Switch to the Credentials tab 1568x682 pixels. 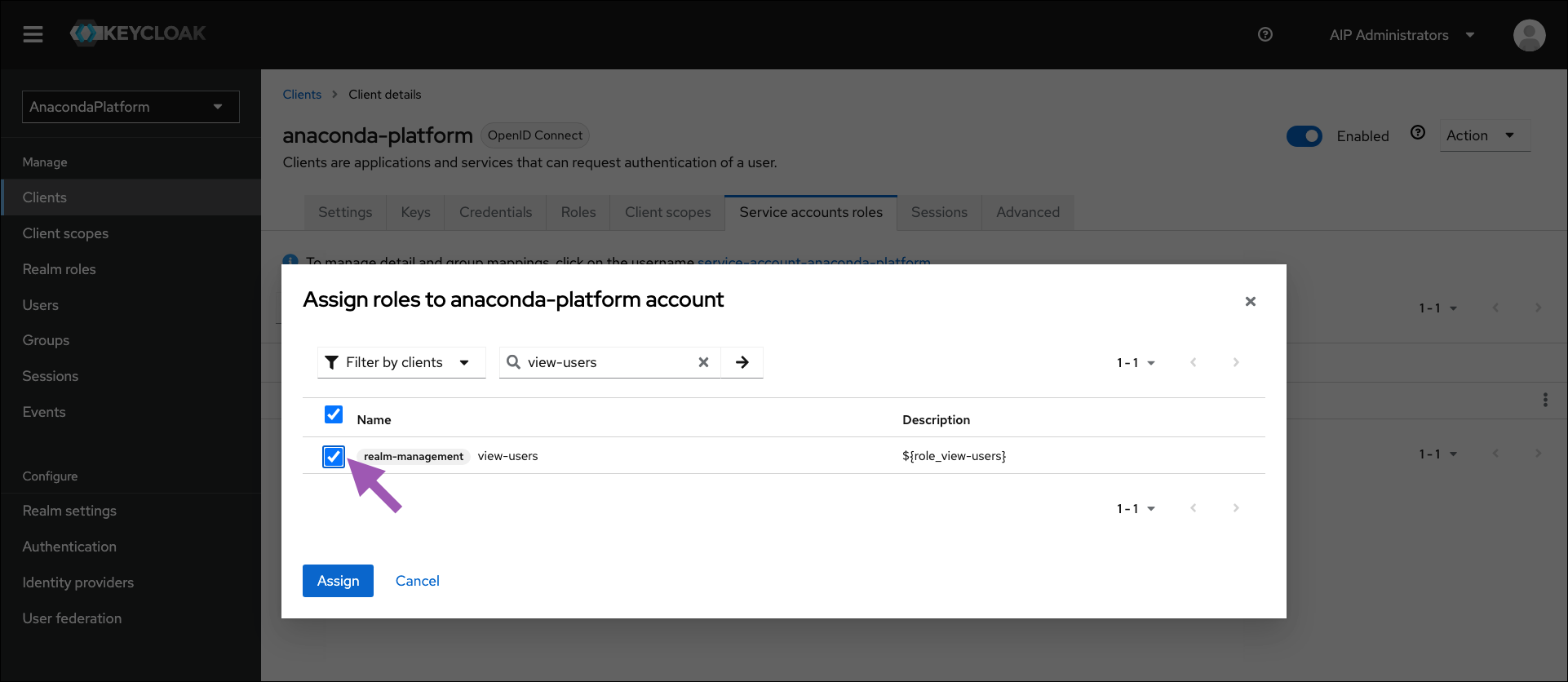495,212
